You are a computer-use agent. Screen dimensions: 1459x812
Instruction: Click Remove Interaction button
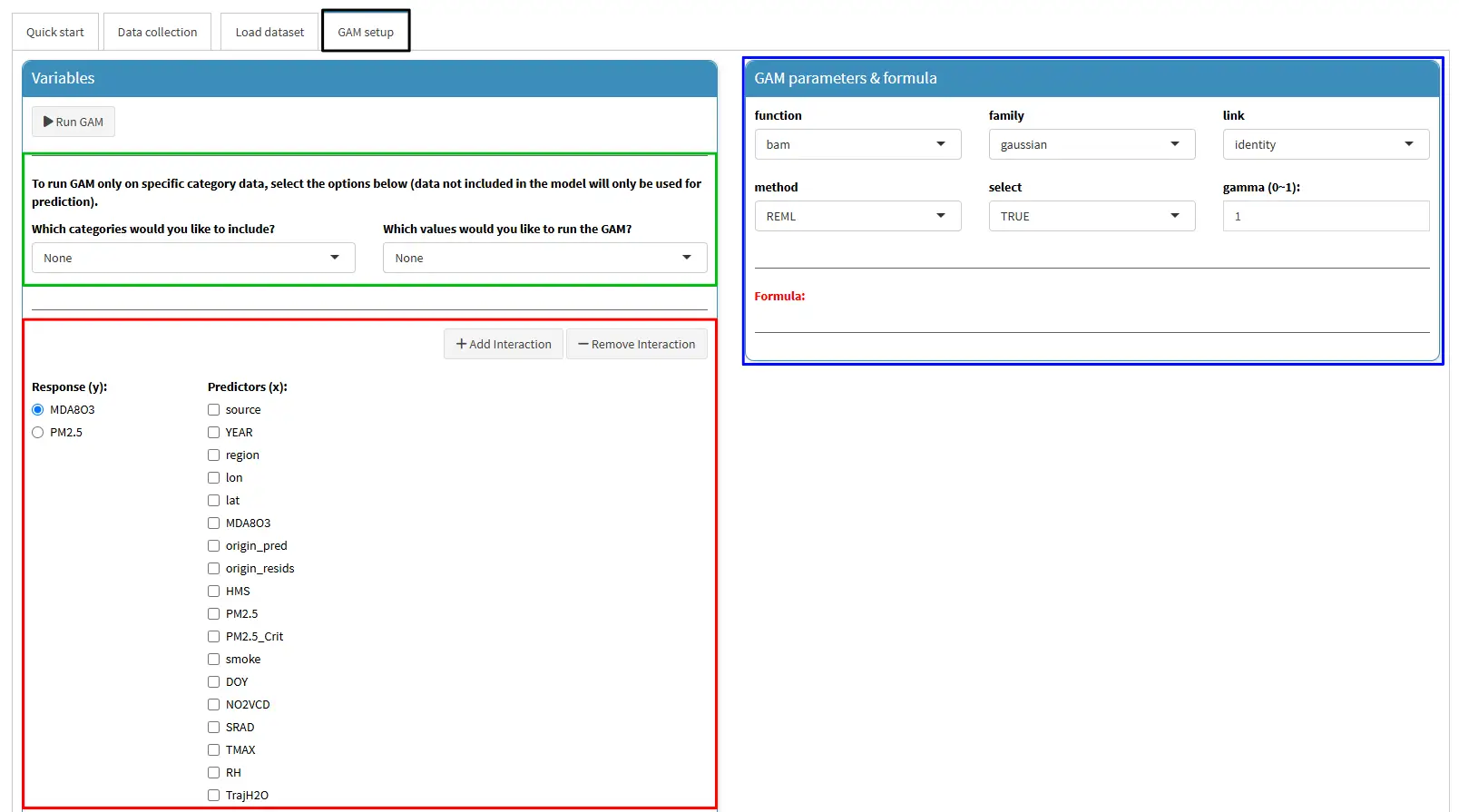coord(636,344)
